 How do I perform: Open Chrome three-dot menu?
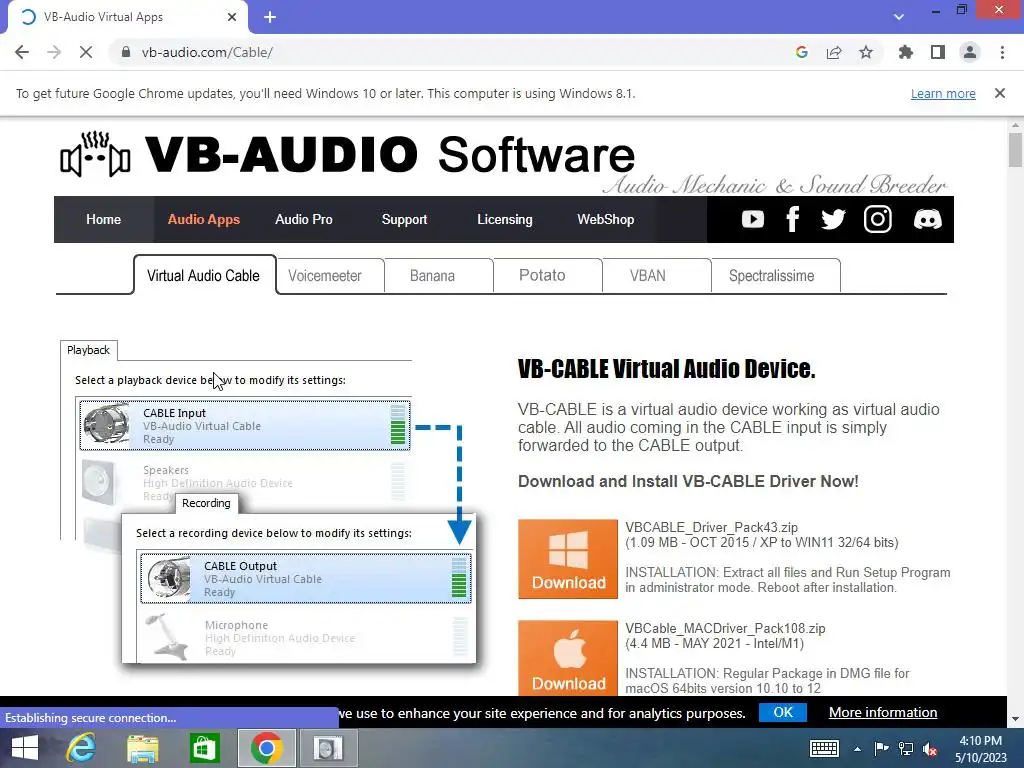pyautogui.click(x=1002, y=52)
